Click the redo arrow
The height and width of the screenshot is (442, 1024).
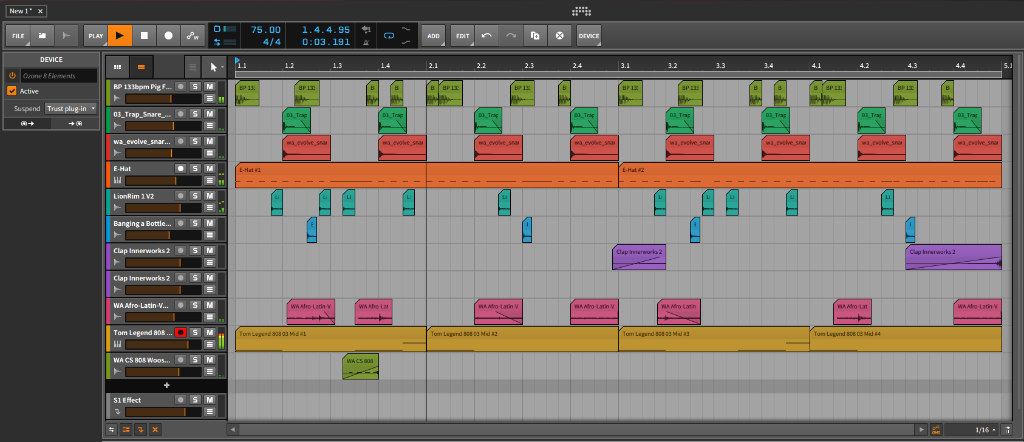pos(511,36)
